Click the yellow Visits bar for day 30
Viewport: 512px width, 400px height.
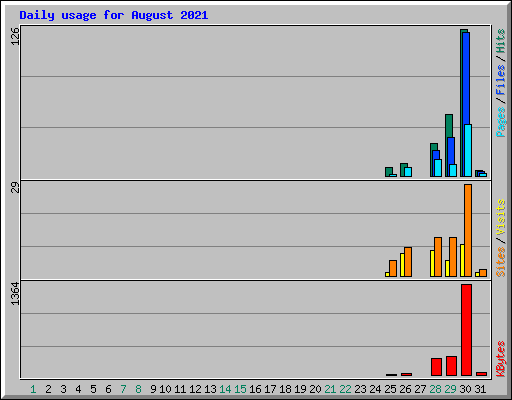pos(462,260)
